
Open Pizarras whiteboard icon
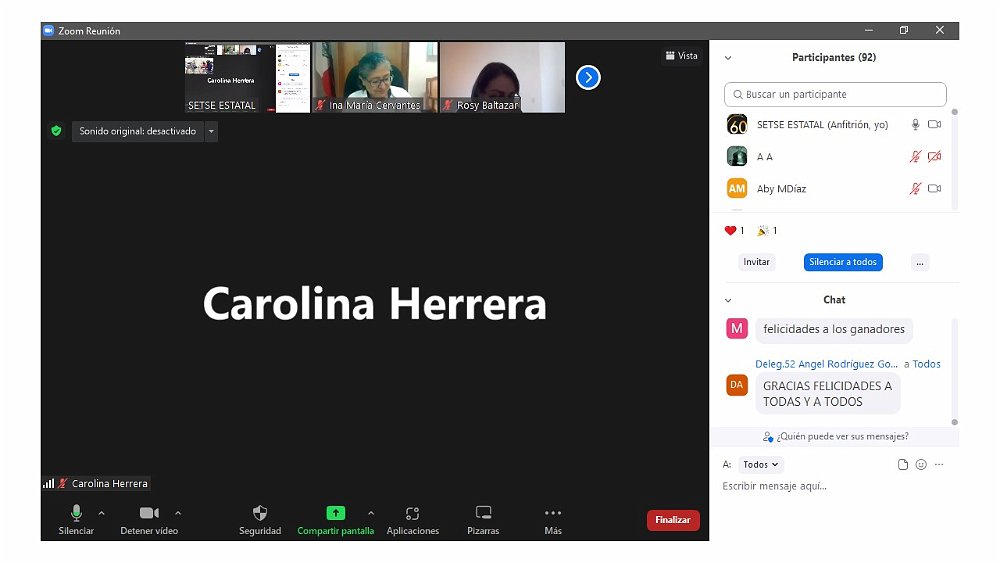point(483,513)
